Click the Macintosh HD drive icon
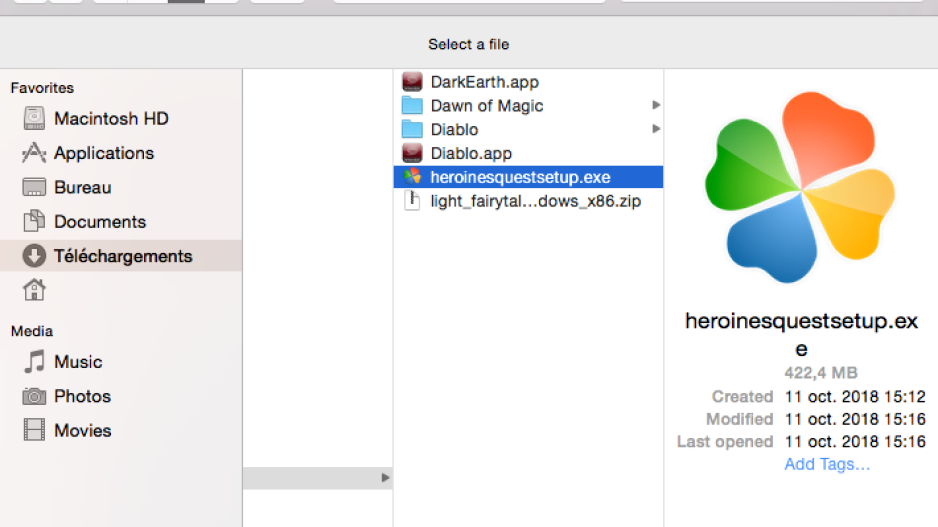Image resolution: width=938 pixels, height=527 pixels. 34,118
